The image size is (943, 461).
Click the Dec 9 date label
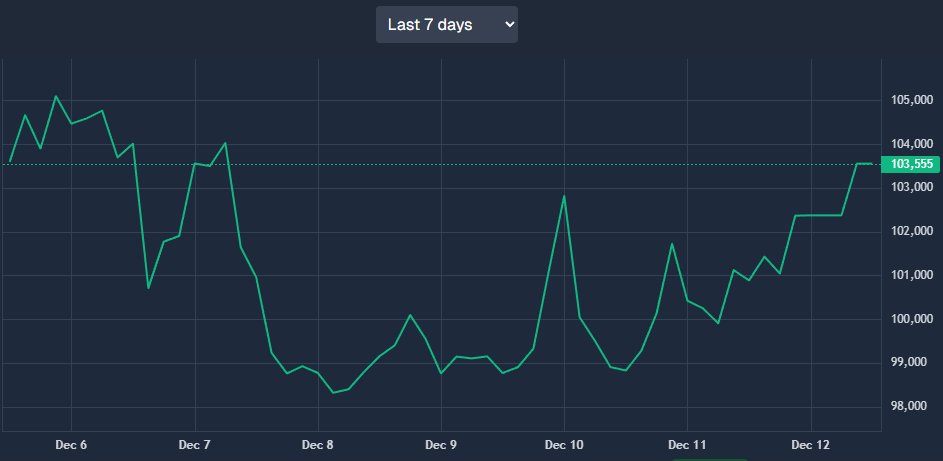441,445
